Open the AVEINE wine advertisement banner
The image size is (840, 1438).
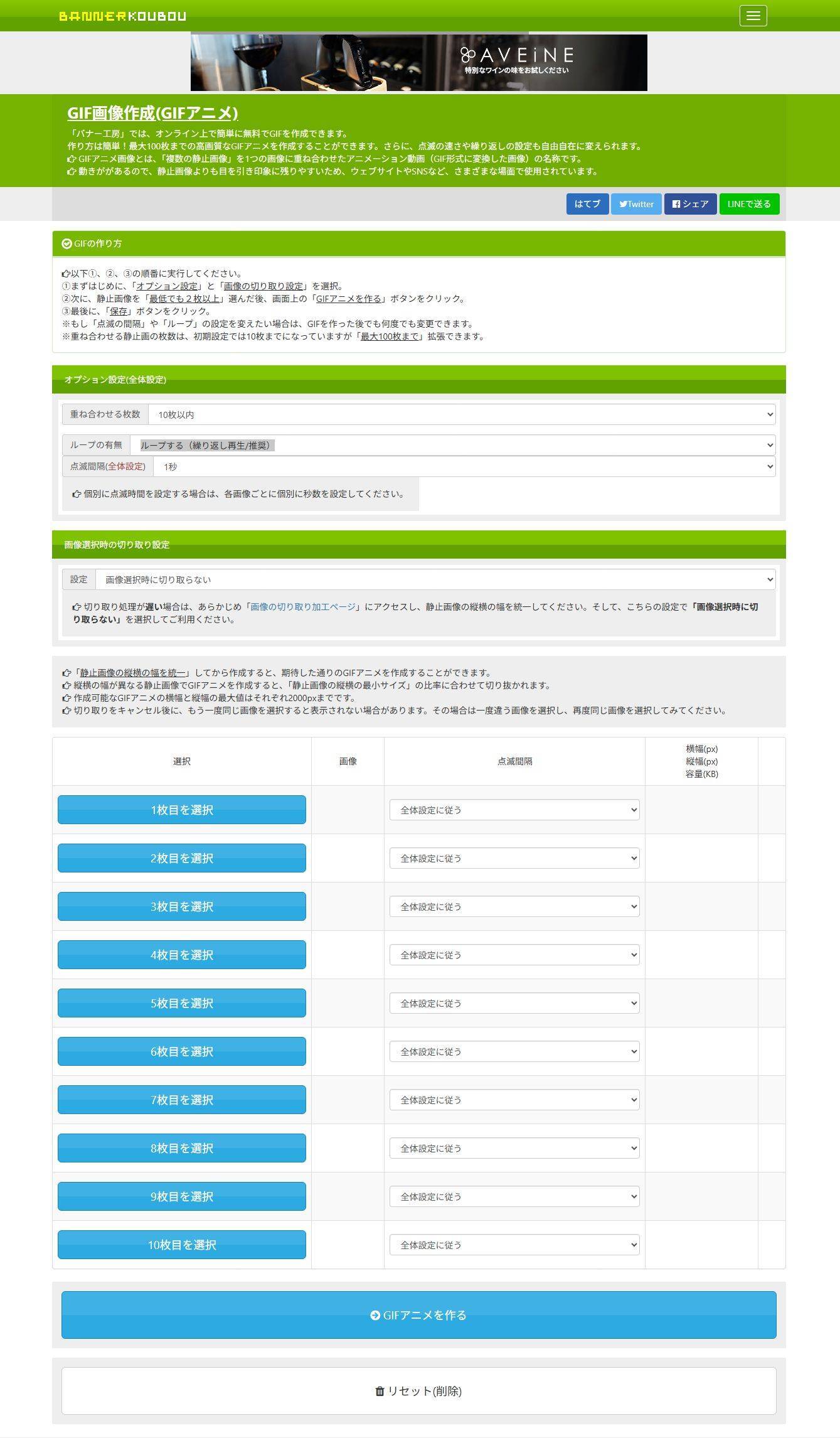pos(418,63)
